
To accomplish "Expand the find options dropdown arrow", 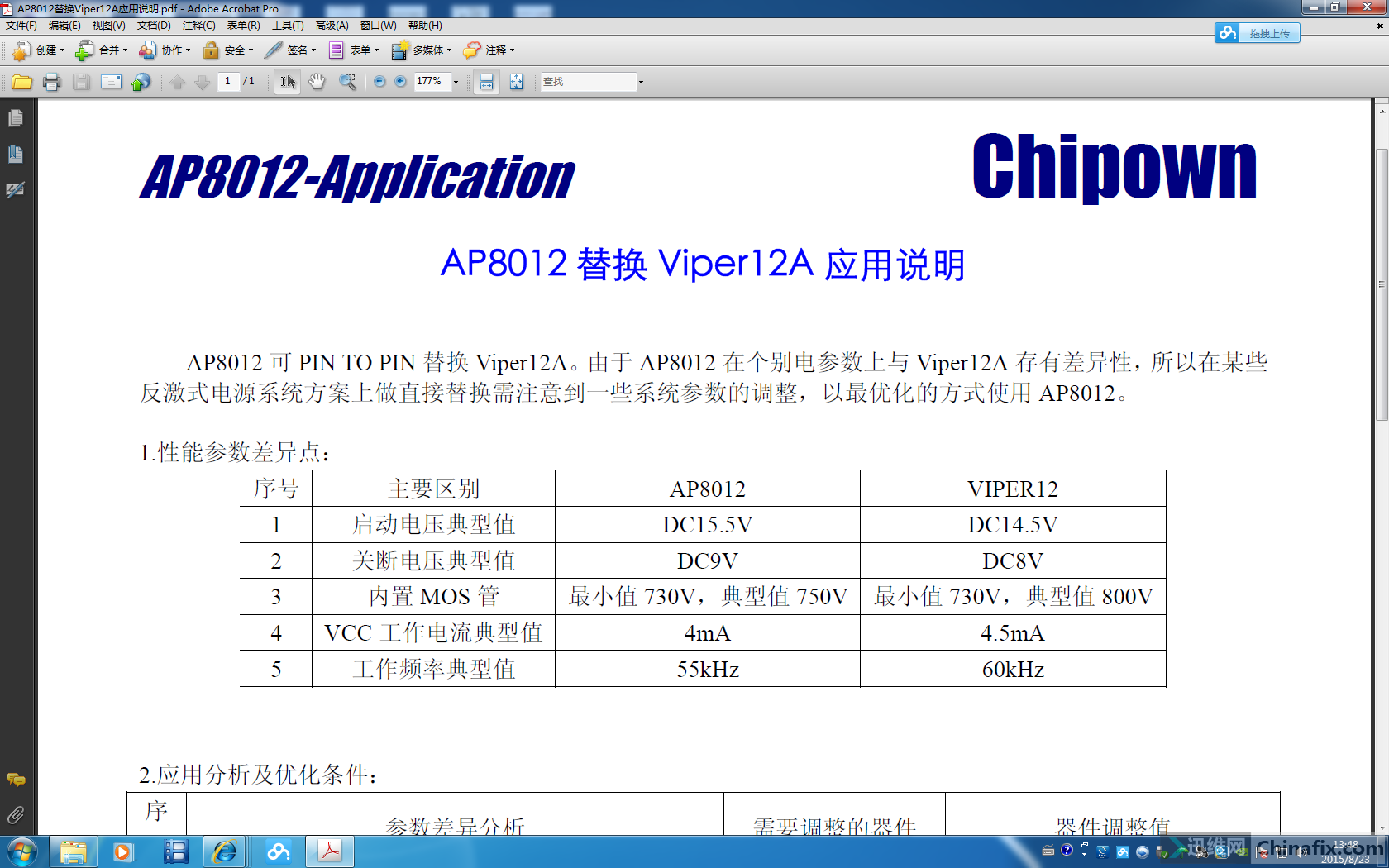I will [641, 82].
